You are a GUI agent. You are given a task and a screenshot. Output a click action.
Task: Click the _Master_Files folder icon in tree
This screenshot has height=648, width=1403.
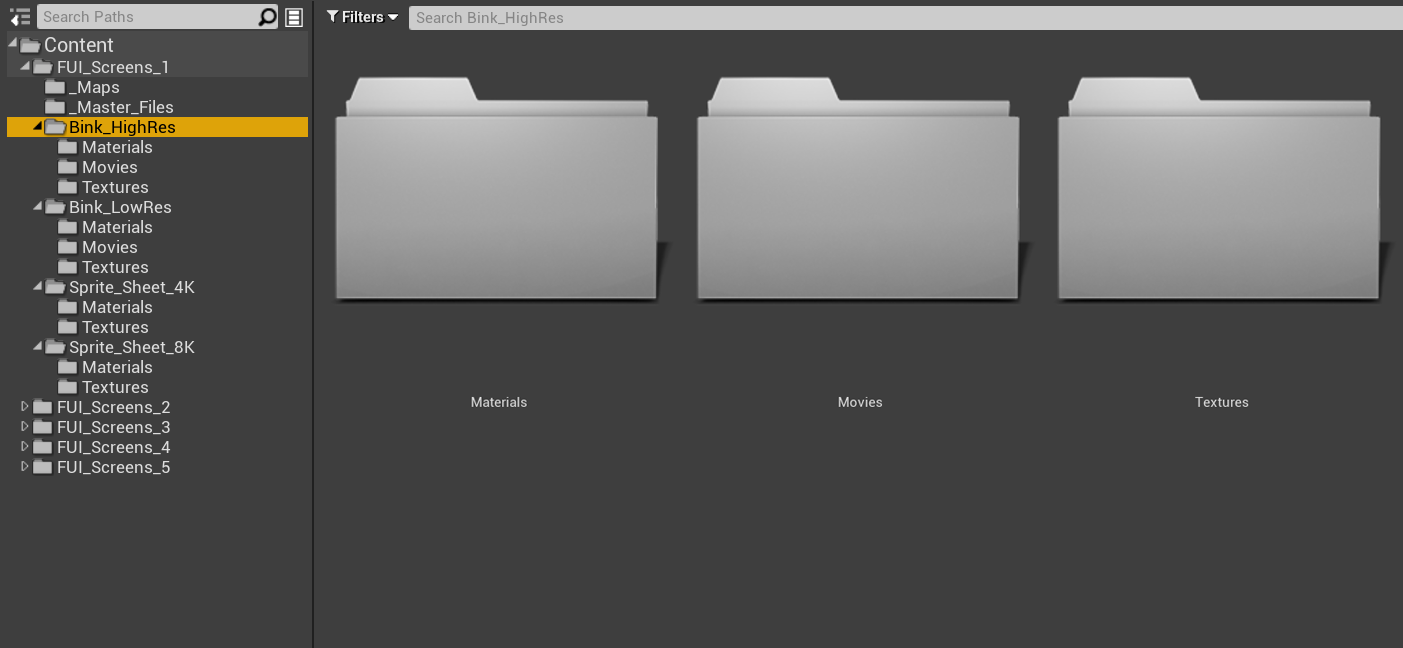click(x=54, y=107)
